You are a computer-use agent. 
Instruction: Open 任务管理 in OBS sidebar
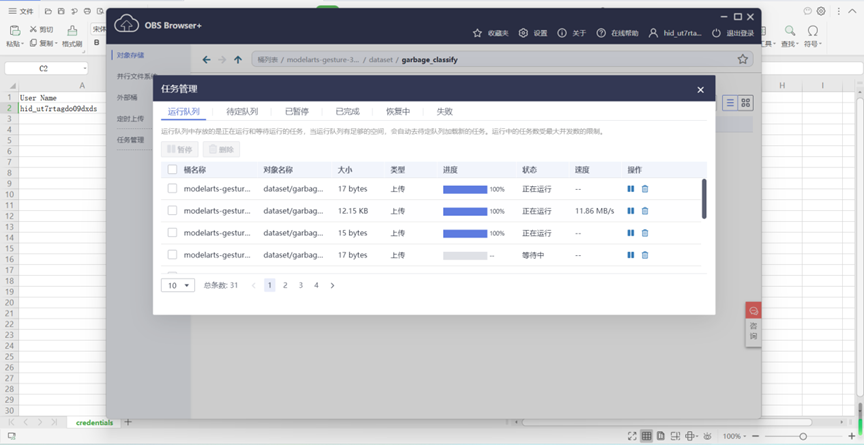pyautogui.click(x=130, y=140)
